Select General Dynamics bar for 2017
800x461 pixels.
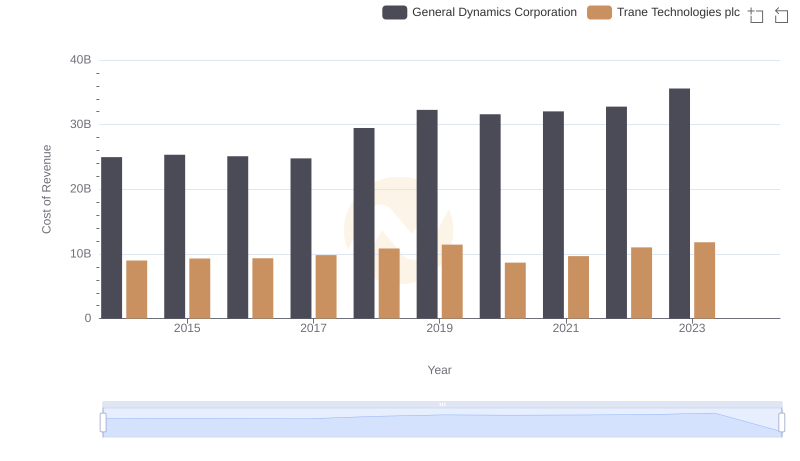[301, 238]
